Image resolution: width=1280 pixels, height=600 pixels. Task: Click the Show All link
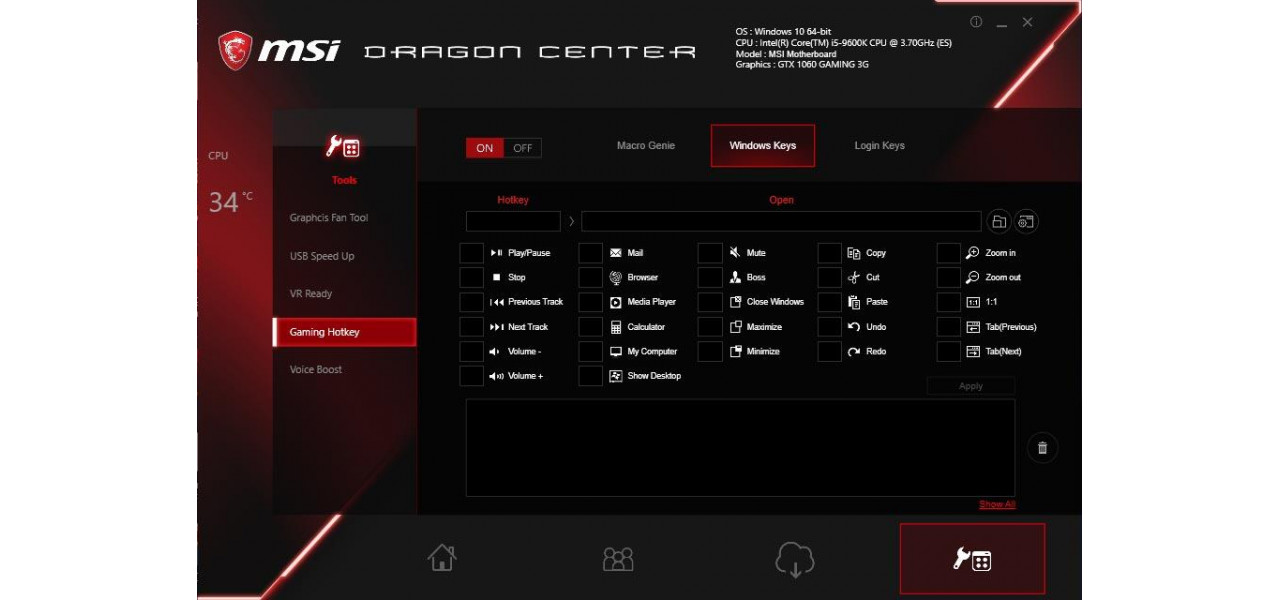pyautogui.click(x=997, y=505)
